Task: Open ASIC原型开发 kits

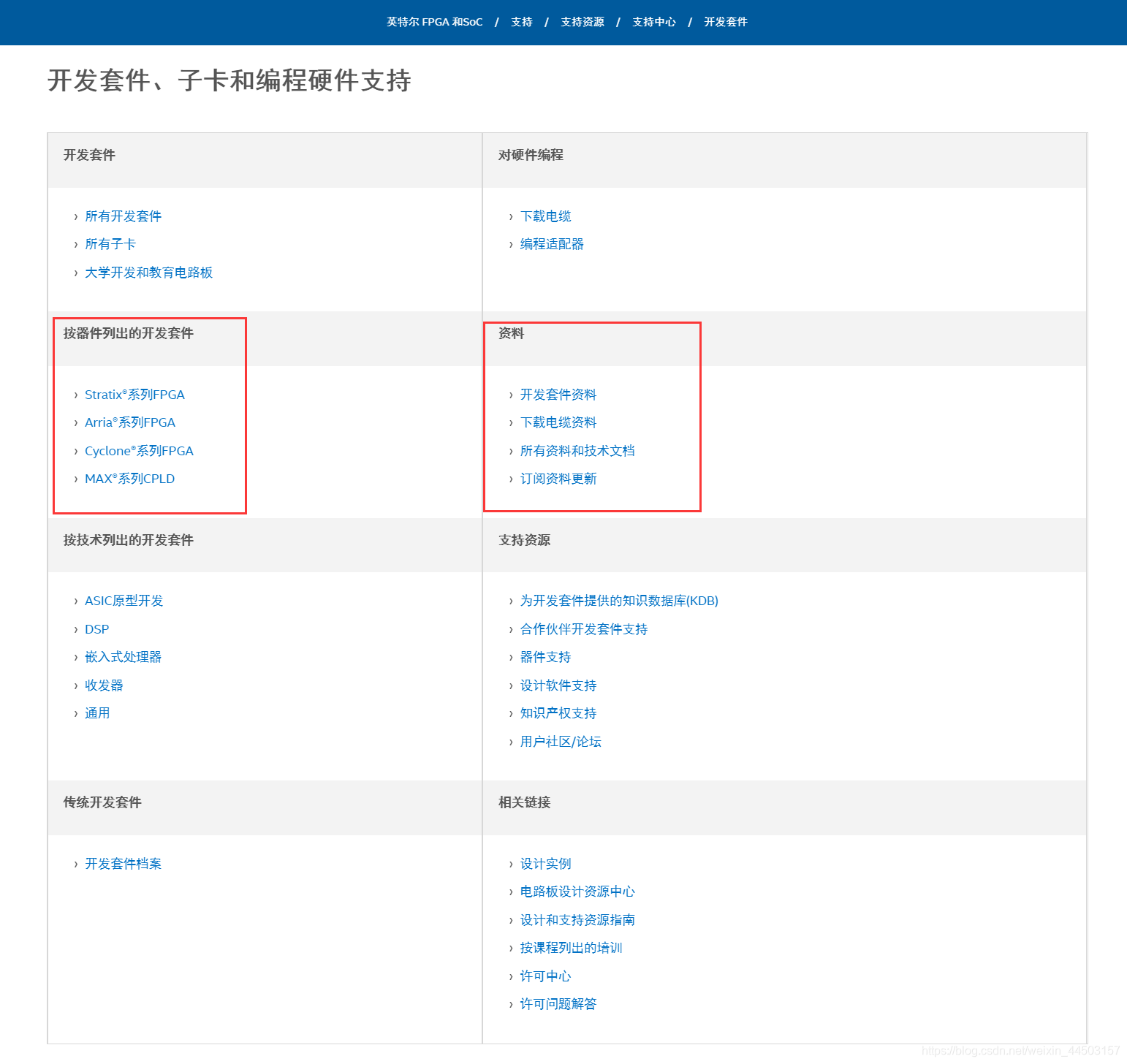Action: pyautogui.click(x=124, y=600)
